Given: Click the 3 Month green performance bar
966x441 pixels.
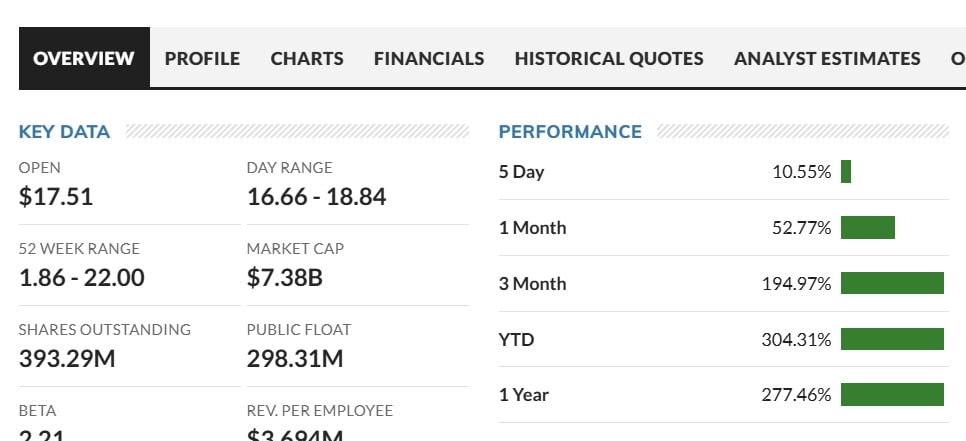Looking at the screenshot, I should click(x=892, y=284).
